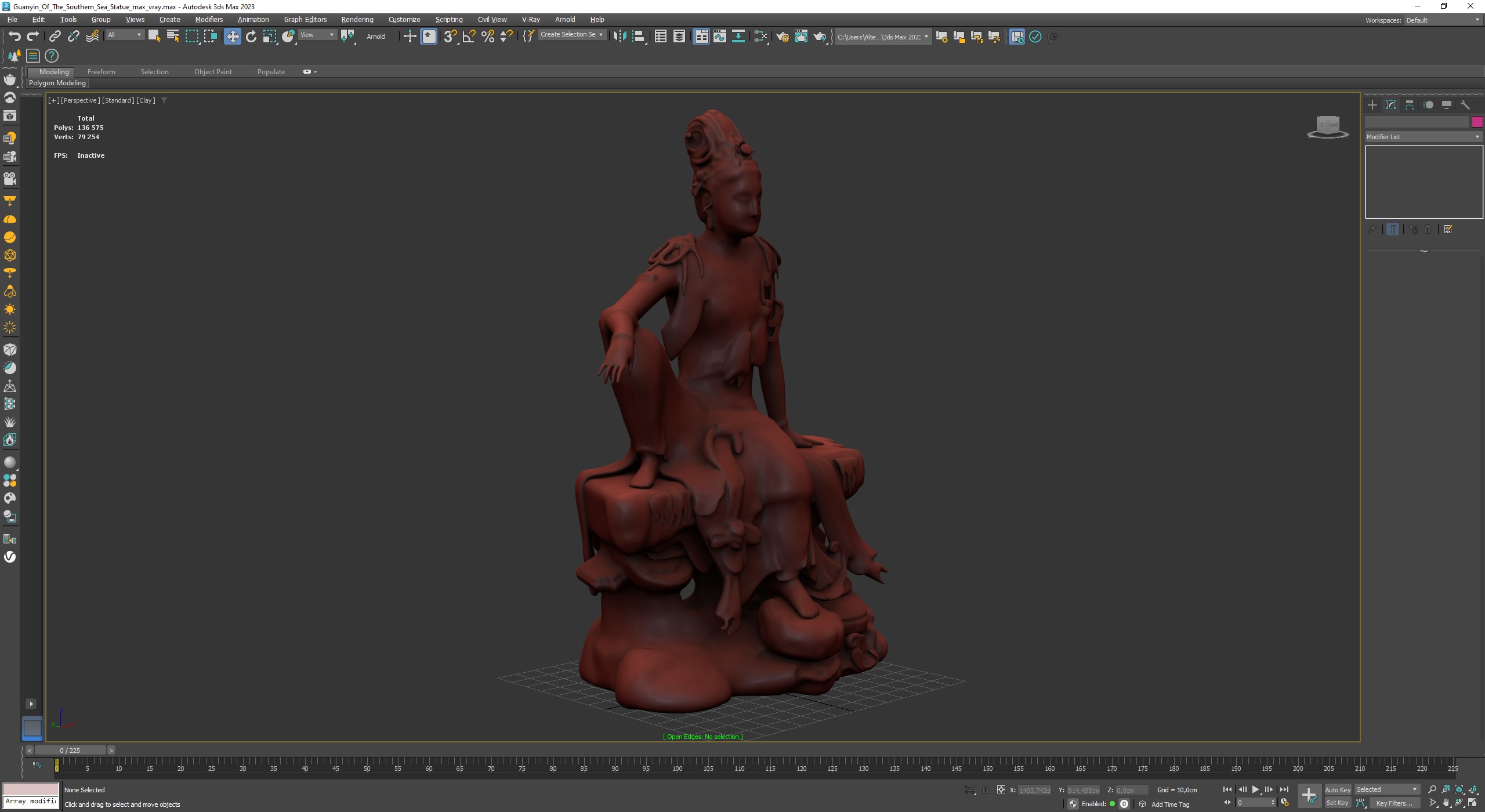Click the pink MAXScript mini listener box
This screenshot has width=1485, height=812.
click(x=31, y=789)
